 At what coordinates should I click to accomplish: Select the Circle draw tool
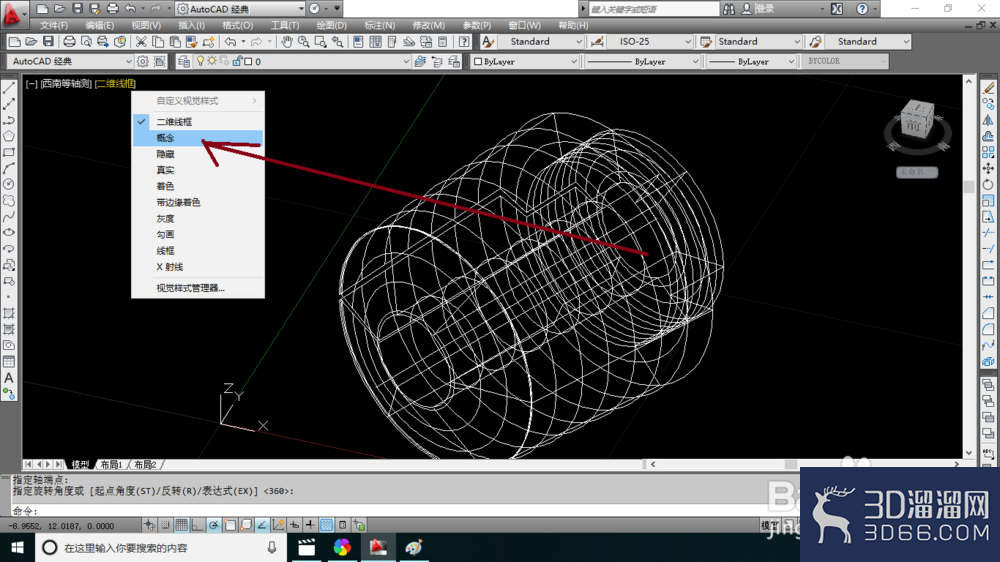click(9, 184)
